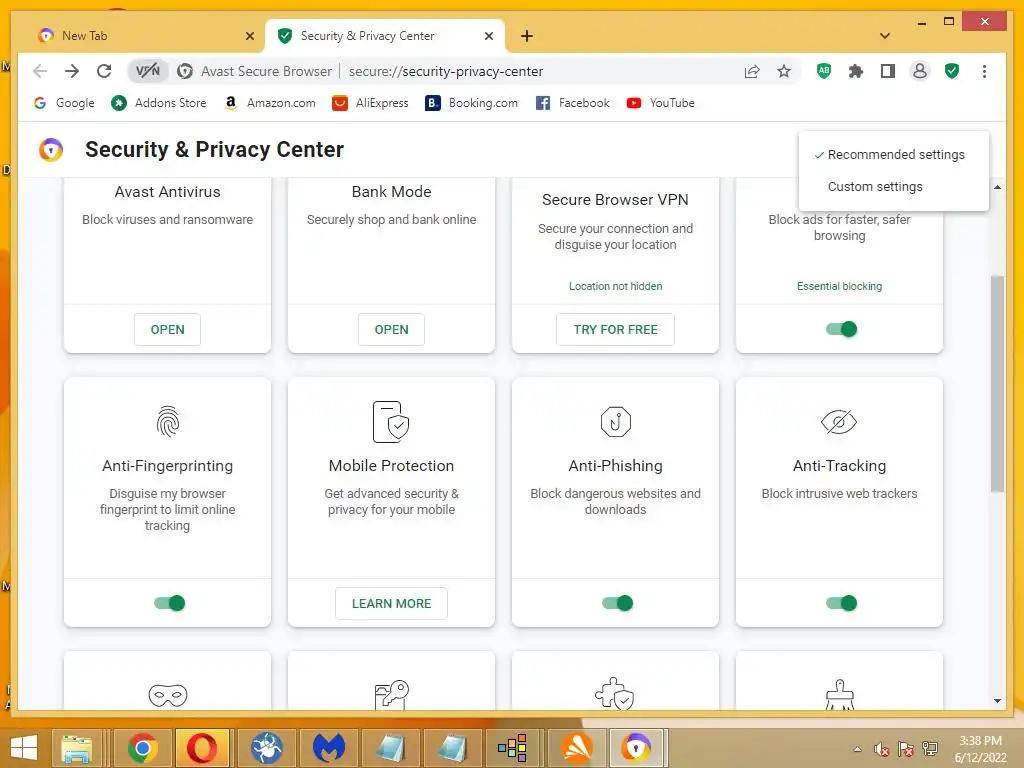
Task: Open the extensions puzzle icon
Action: (x=856, y=71)
